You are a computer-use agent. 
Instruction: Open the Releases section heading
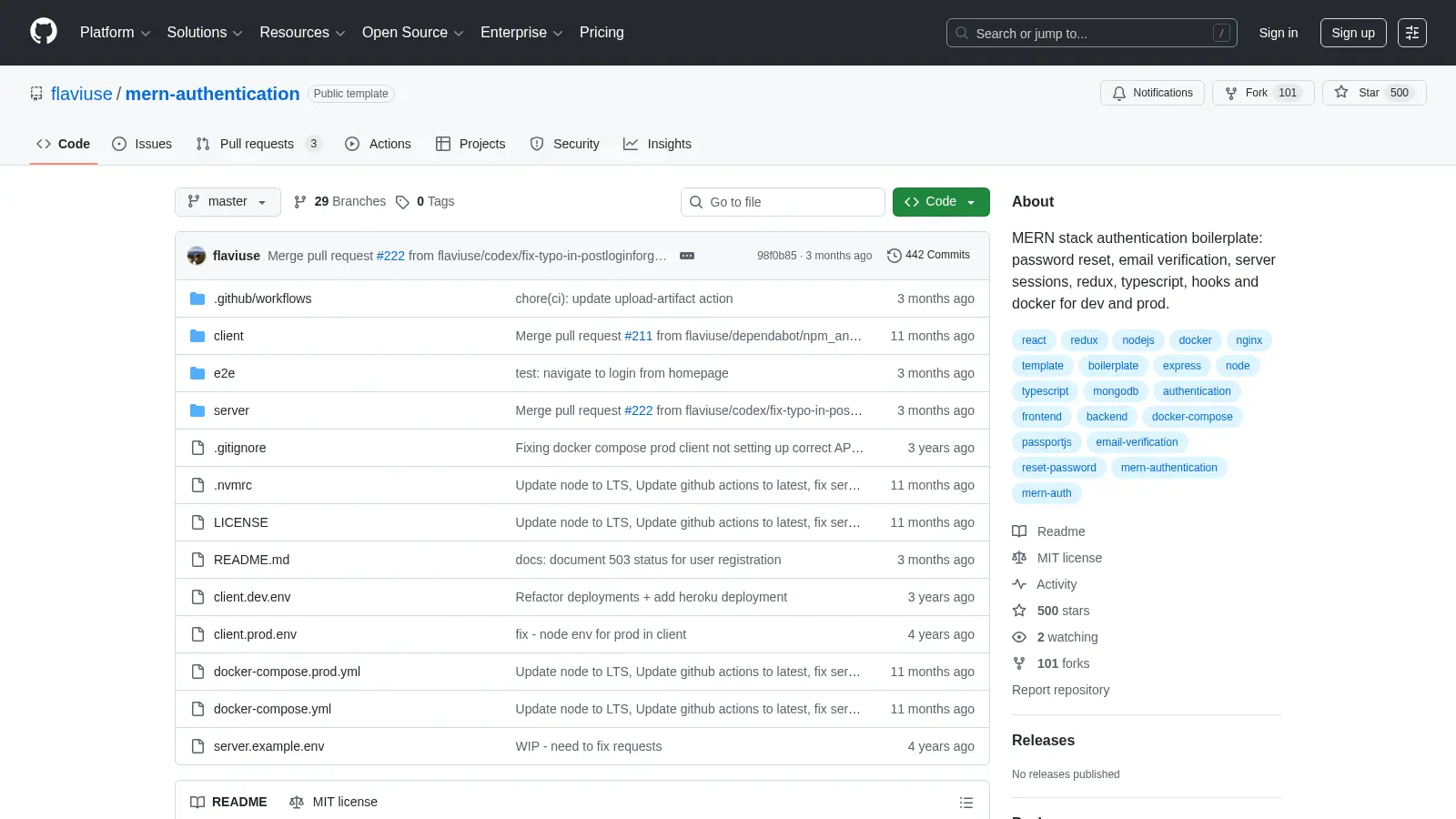tap(1043, 741)
